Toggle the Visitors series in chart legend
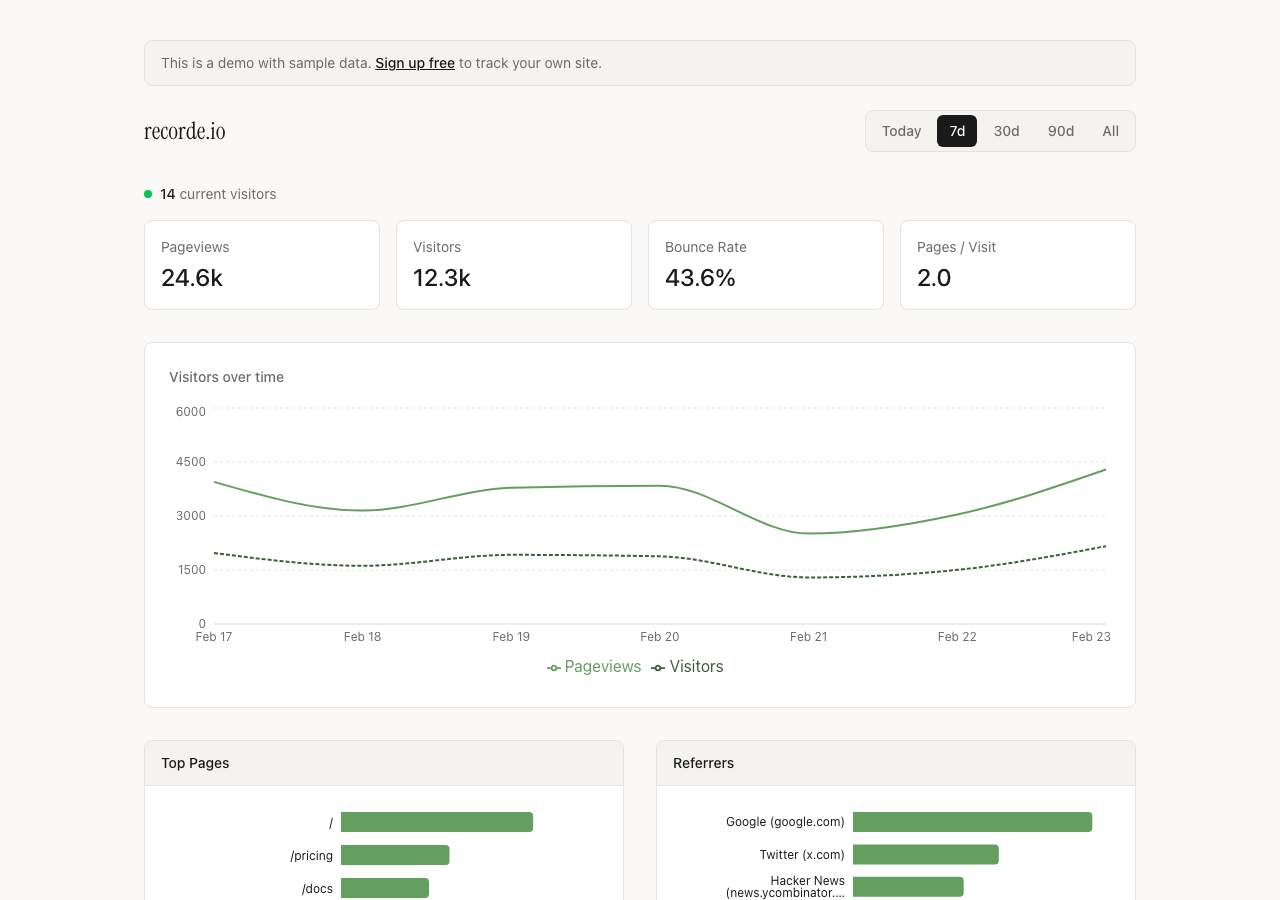 click(687, 667)
